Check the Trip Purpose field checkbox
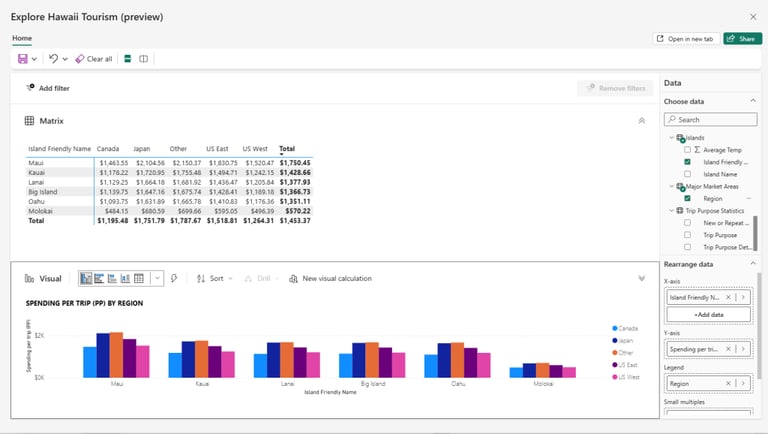The width and height of the screenshot is (768, 434). (x=687, y=235)
